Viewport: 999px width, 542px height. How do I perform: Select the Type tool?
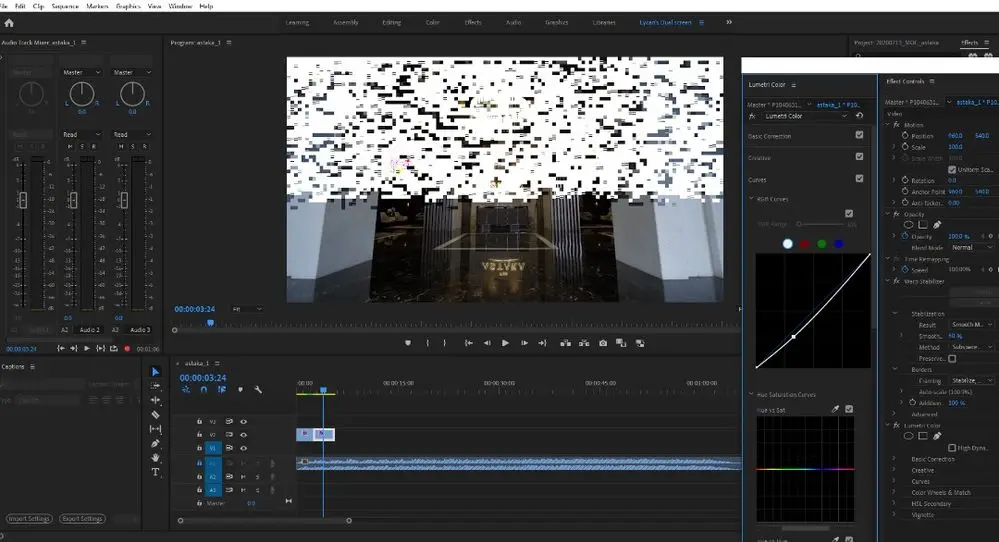coord(155,472)
